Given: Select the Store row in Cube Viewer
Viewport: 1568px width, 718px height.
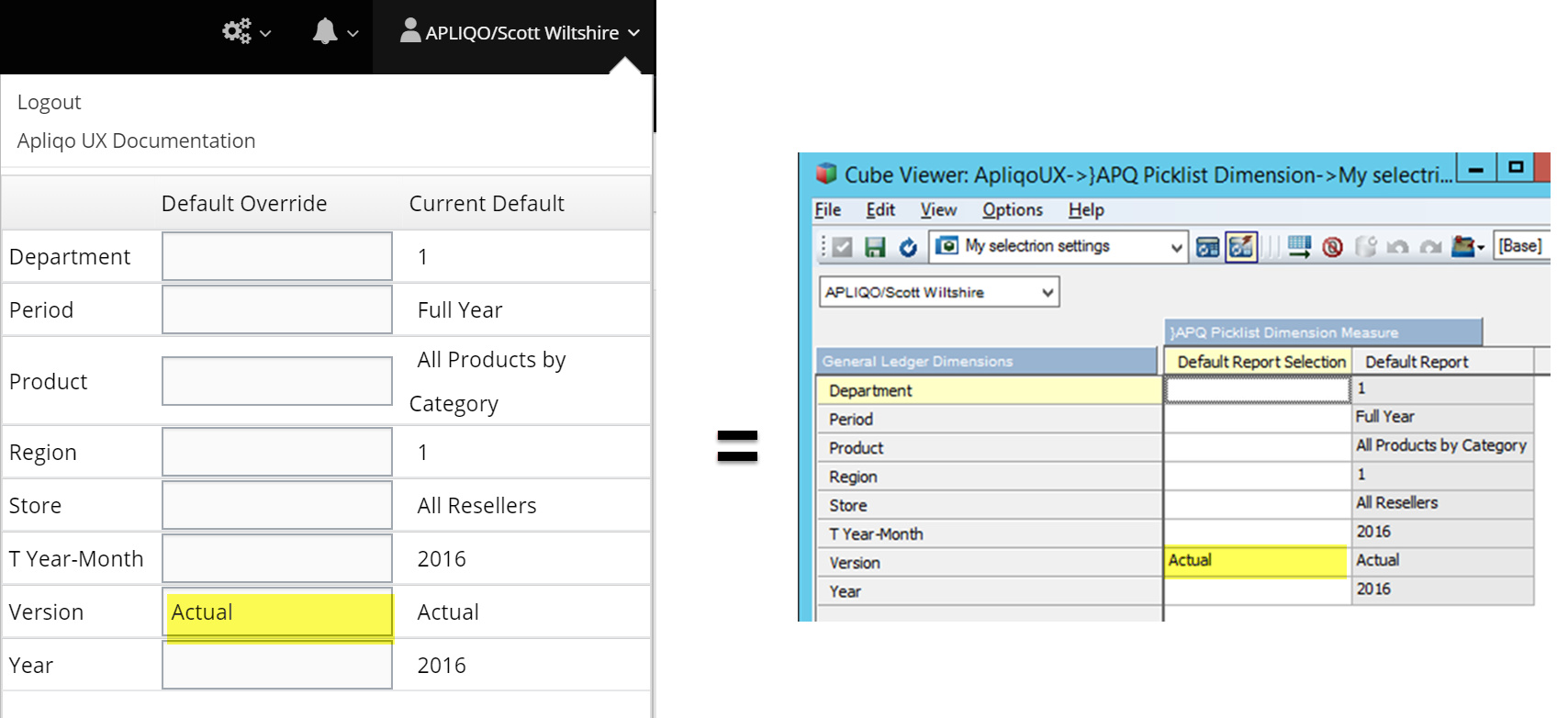Looking at the screenshot, I should [x=989, y=505].
